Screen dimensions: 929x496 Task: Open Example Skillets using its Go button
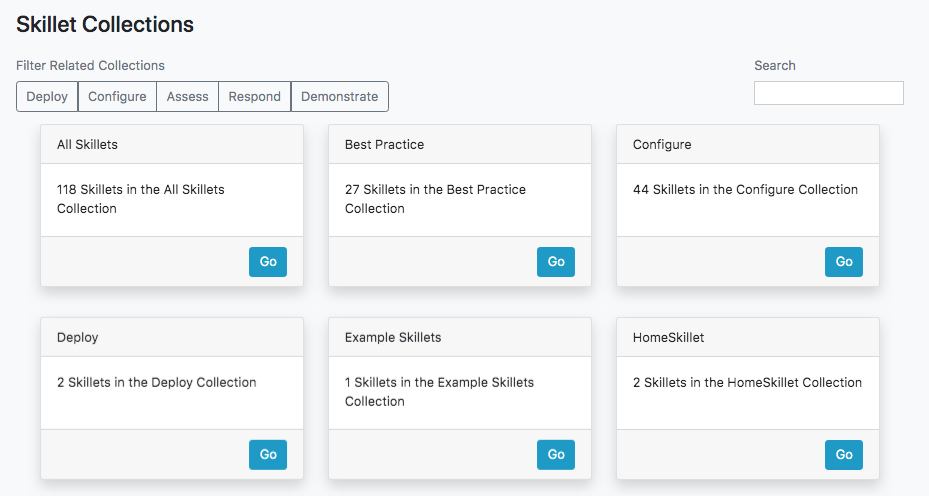click(556, 455)
